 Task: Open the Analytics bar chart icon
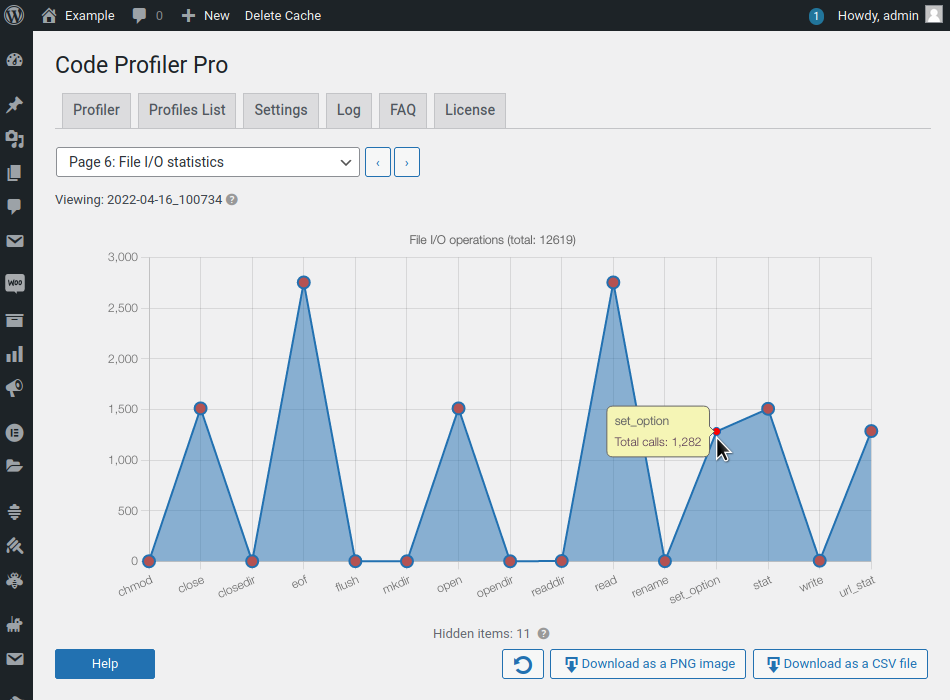pyautogui.click(x=15, y=354)
